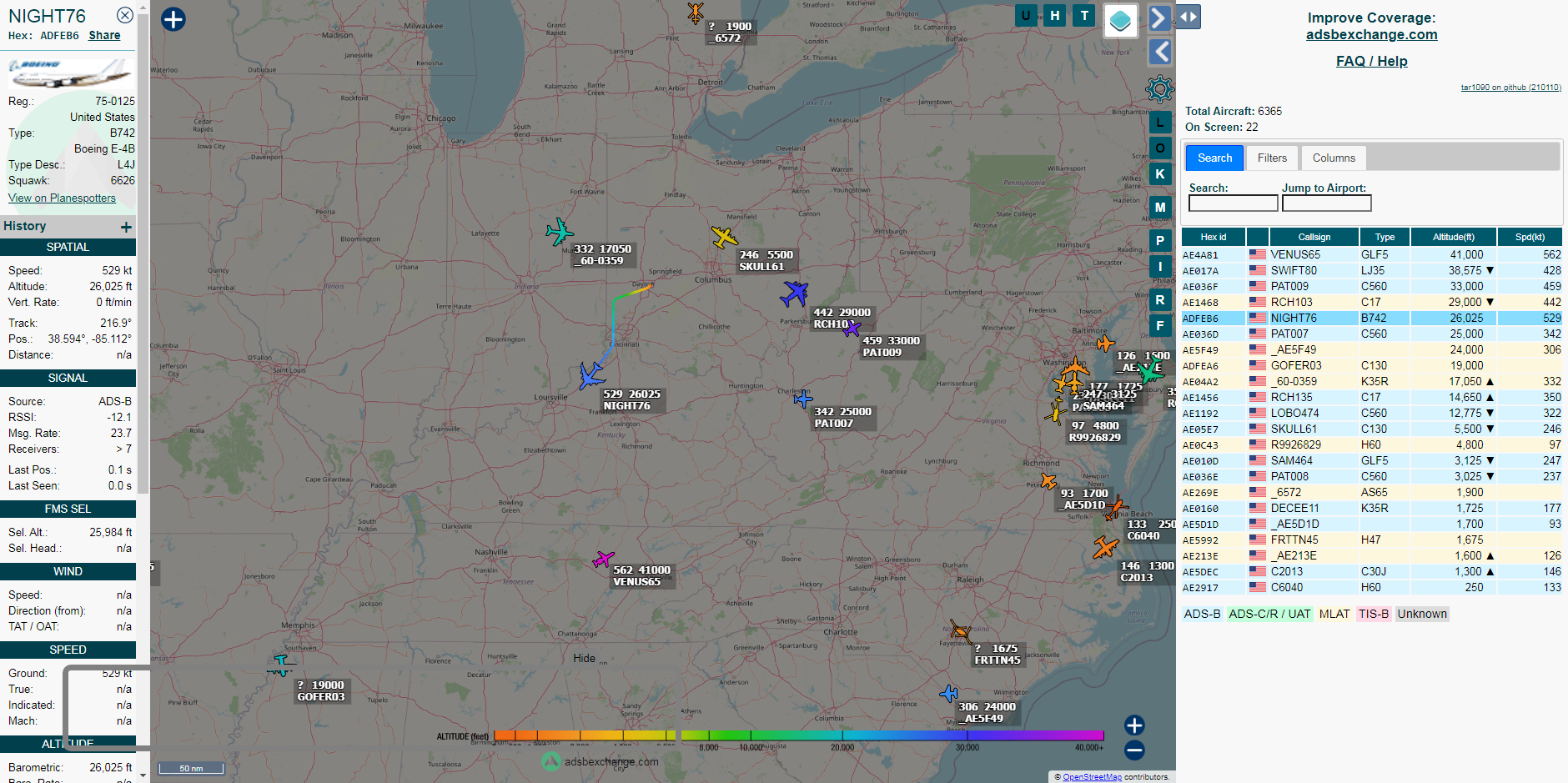
Task: Open View on Planespotters link
Action: click(62, 198)
